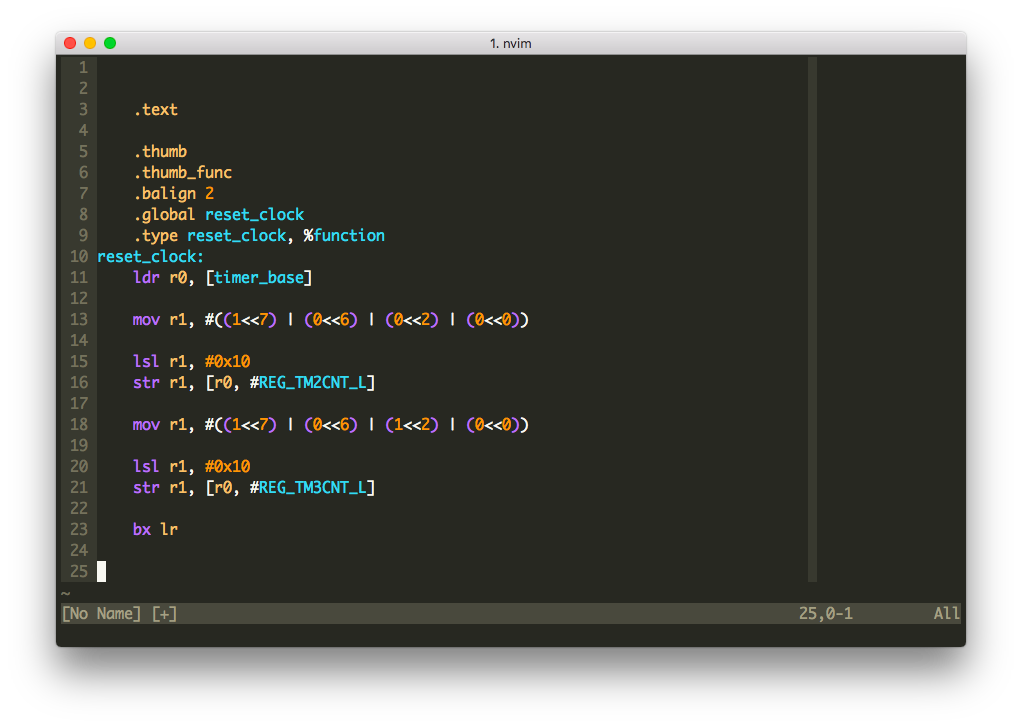Screen dimensions: 1022x727
Task: Click the '.balign' directive on line 7
Action: click(164, 194)
